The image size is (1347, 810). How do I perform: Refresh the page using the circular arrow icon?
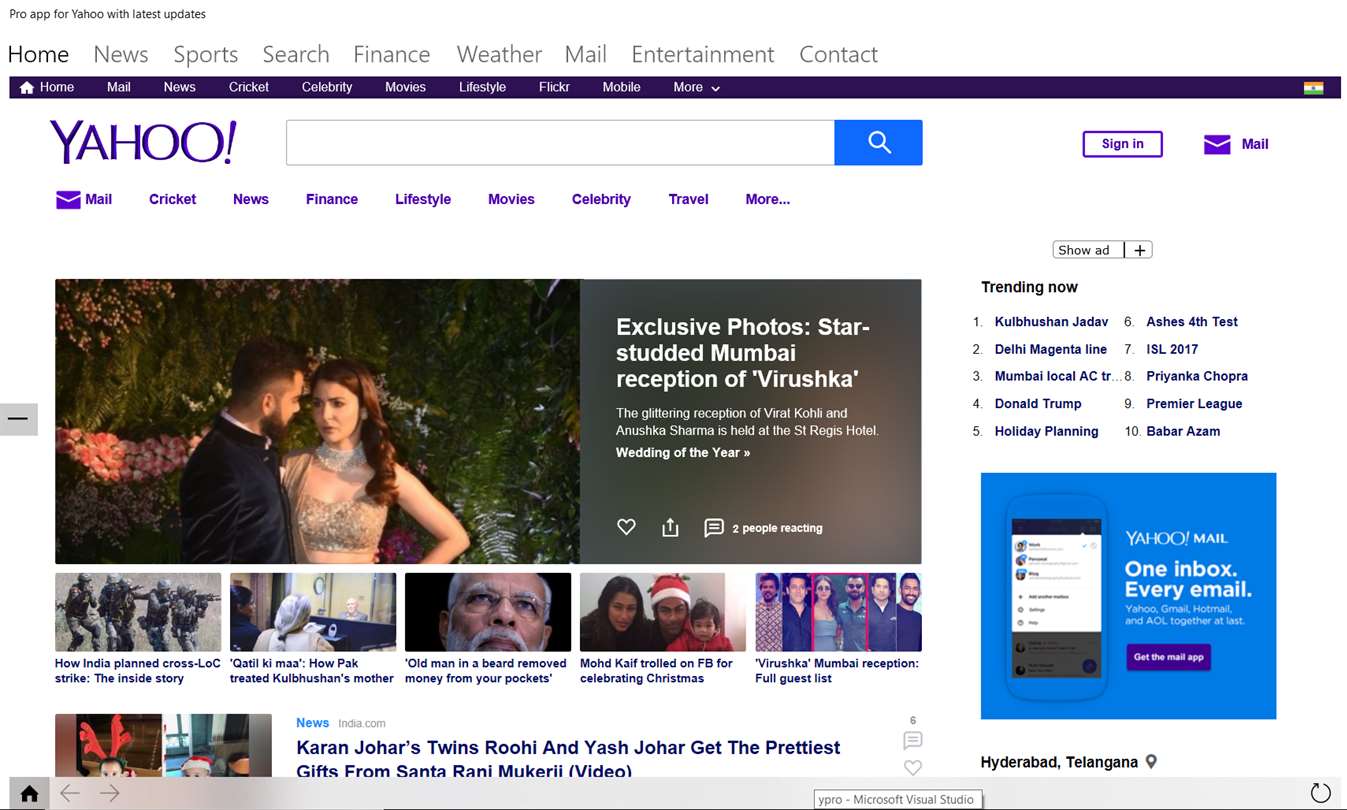[x=1321, y=793]
